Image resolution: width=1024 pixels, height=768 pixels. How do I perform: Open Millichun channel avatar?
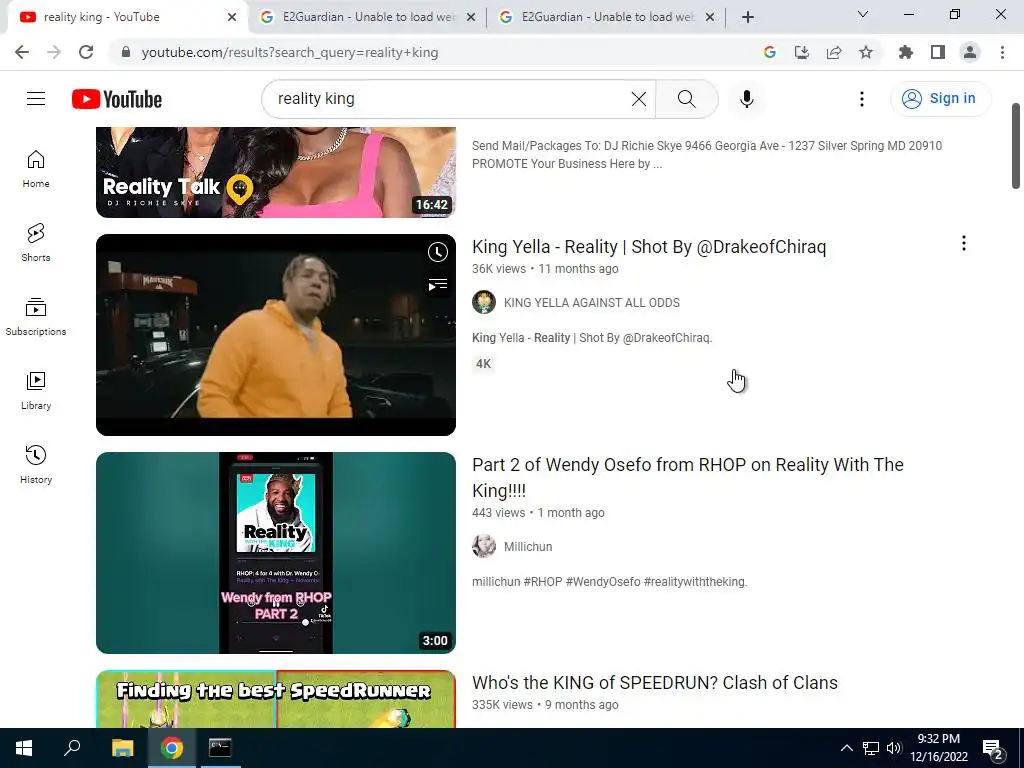point(484,546)
